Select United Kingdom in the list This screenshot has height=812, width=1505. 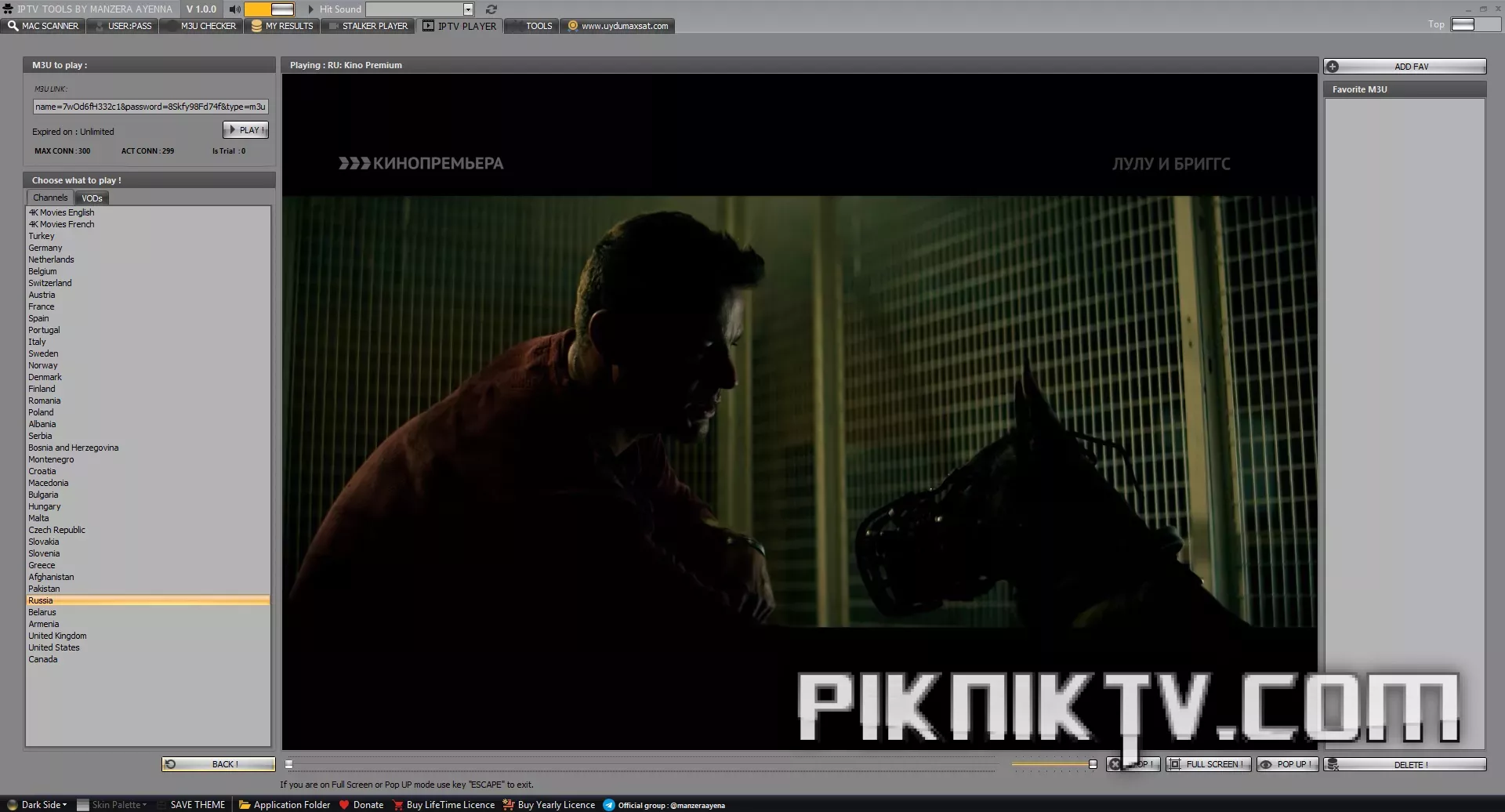click(x=148, y=636)
